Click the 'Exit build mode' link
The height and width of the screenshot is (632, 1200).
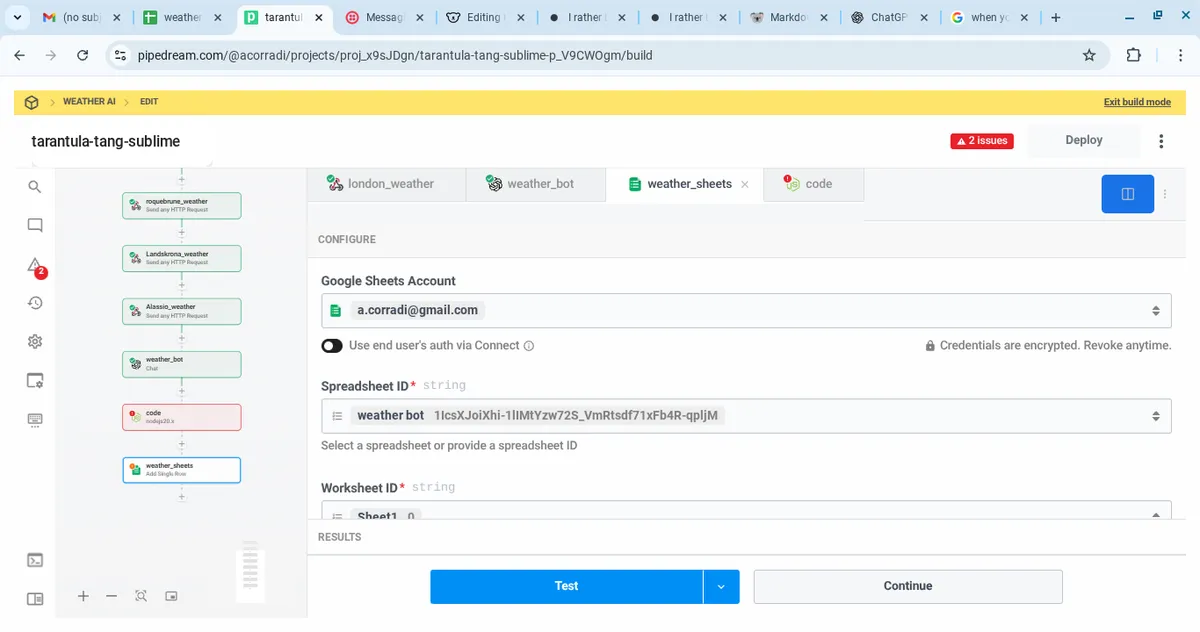[1136, 102]
